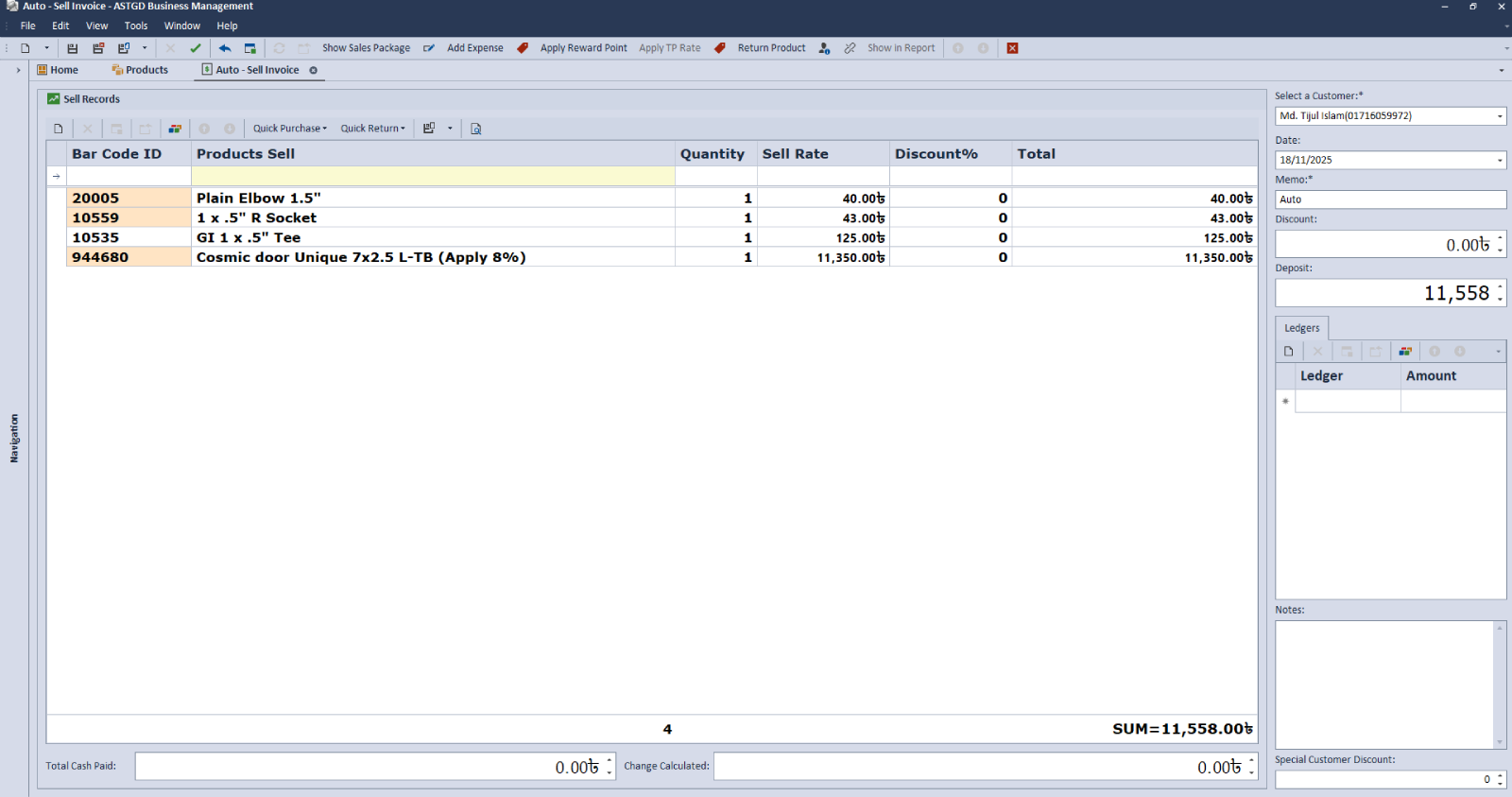Viewport: 1512px width, 797px height.
Task: Select the Ledgers tab
Action: [x=1301, y=328]
